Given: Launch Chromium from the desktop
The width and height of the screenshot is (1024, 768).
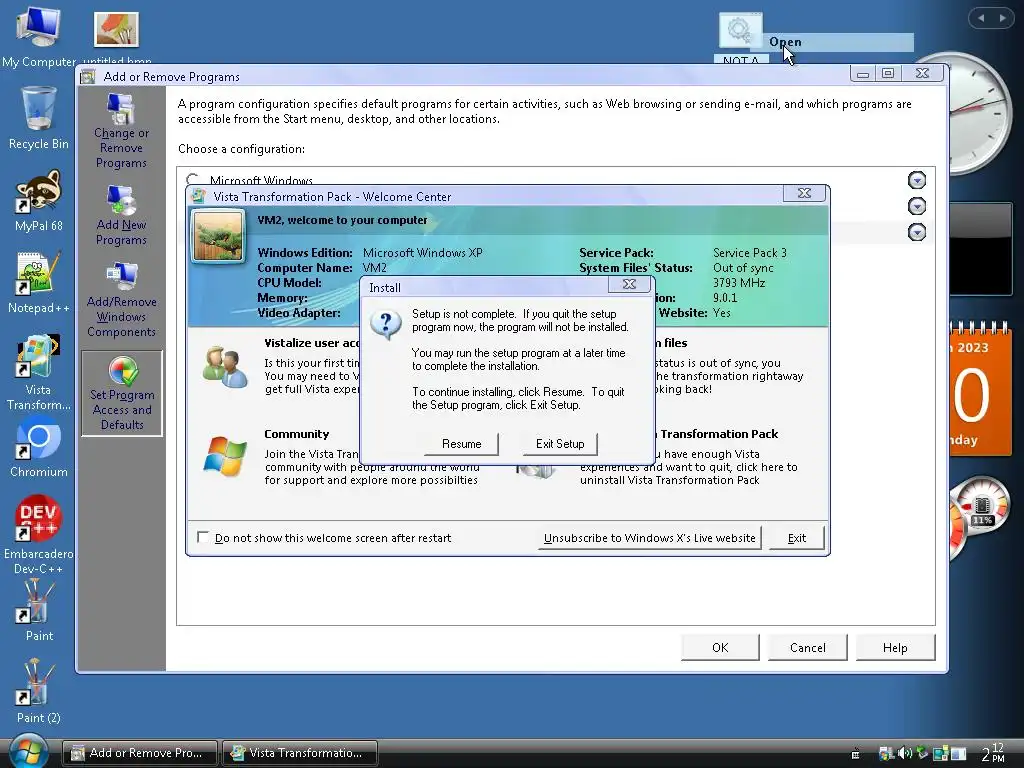Looking at the screenshot, I should point(39,448).
